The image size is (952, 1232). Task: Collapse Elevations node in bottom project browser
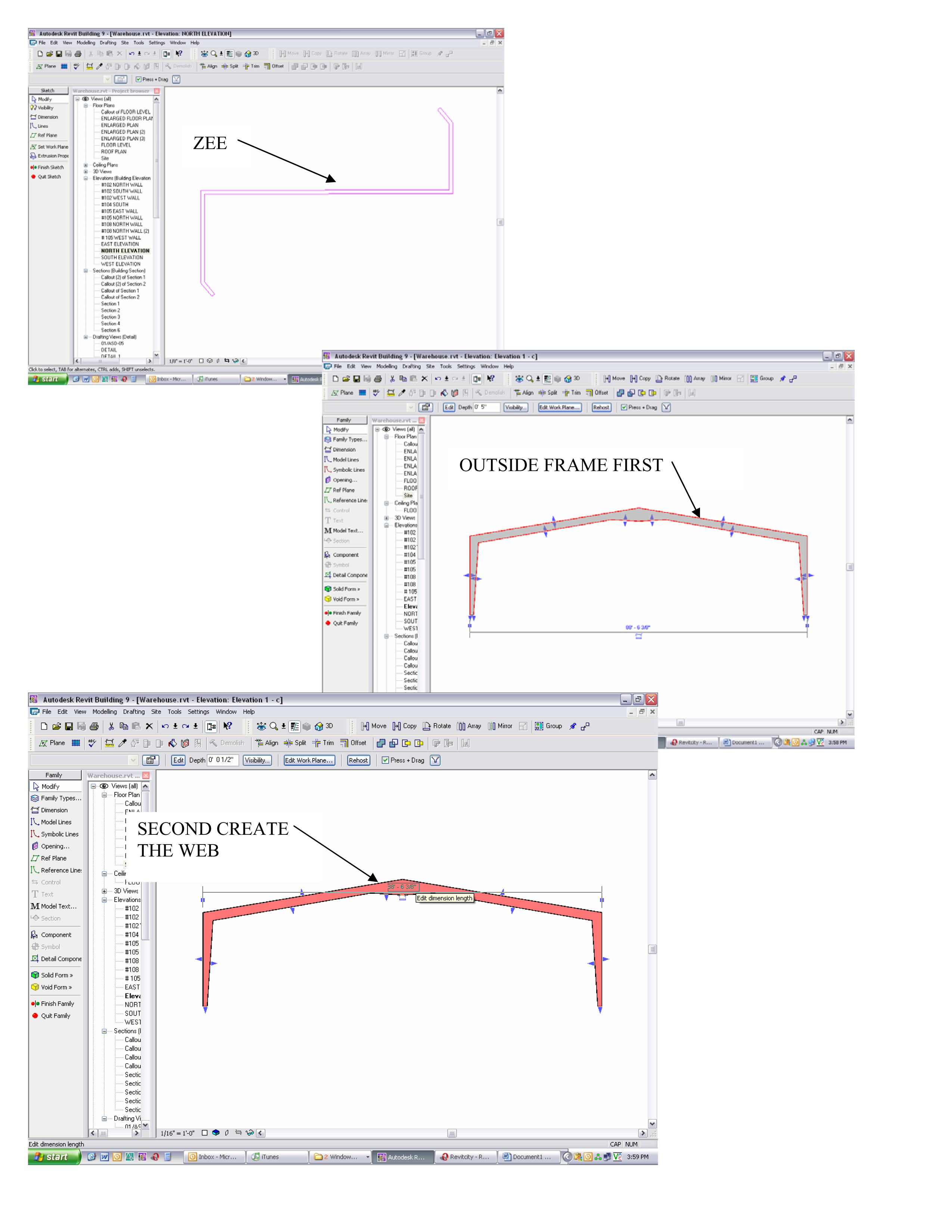tap(104, 900)
